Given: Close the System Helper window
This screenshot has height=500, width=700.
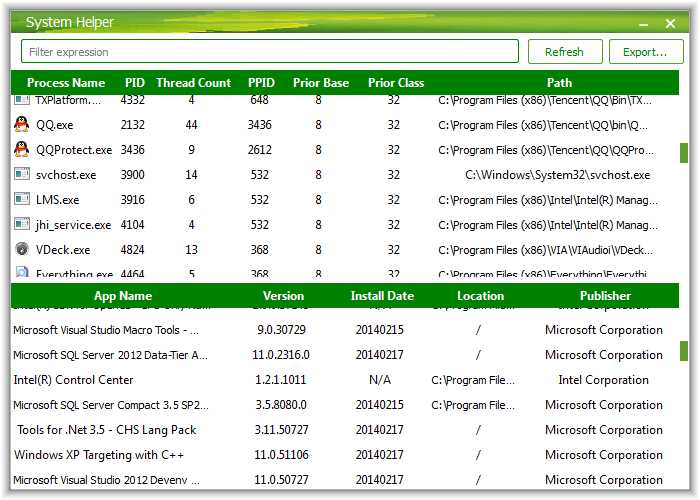Looking at the screenshot, I should pos(670,24).
